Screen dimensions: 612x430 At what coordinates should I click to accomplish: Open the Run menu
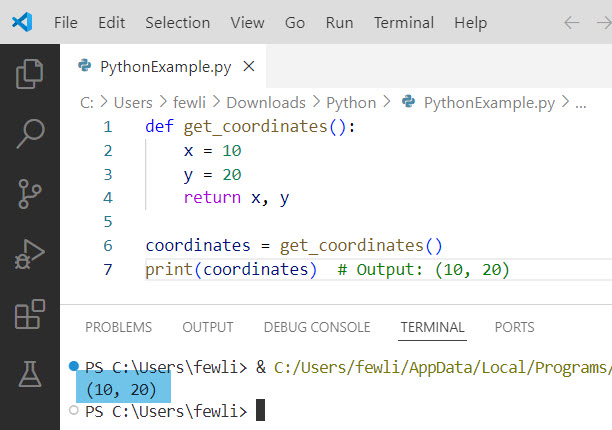point(340,23)
